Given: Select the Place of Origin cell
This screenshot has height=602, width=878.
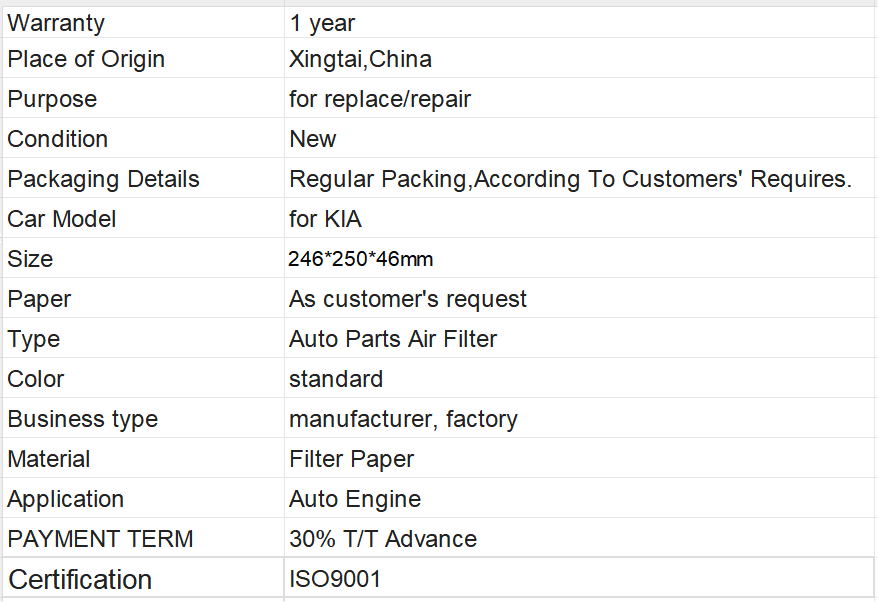Looking at the screenshot, I should coord(143,59).
